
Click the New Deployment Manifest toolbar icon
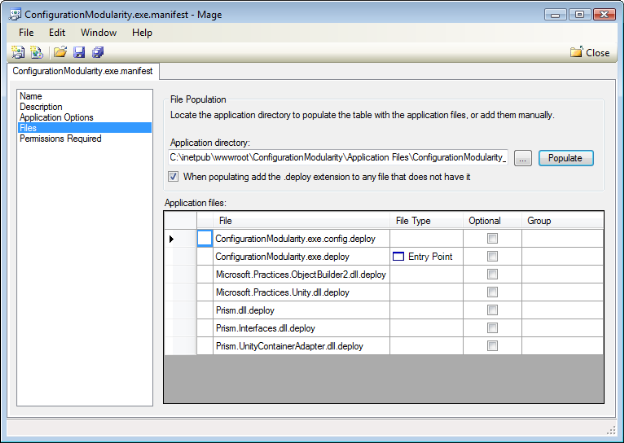(37, 52)
